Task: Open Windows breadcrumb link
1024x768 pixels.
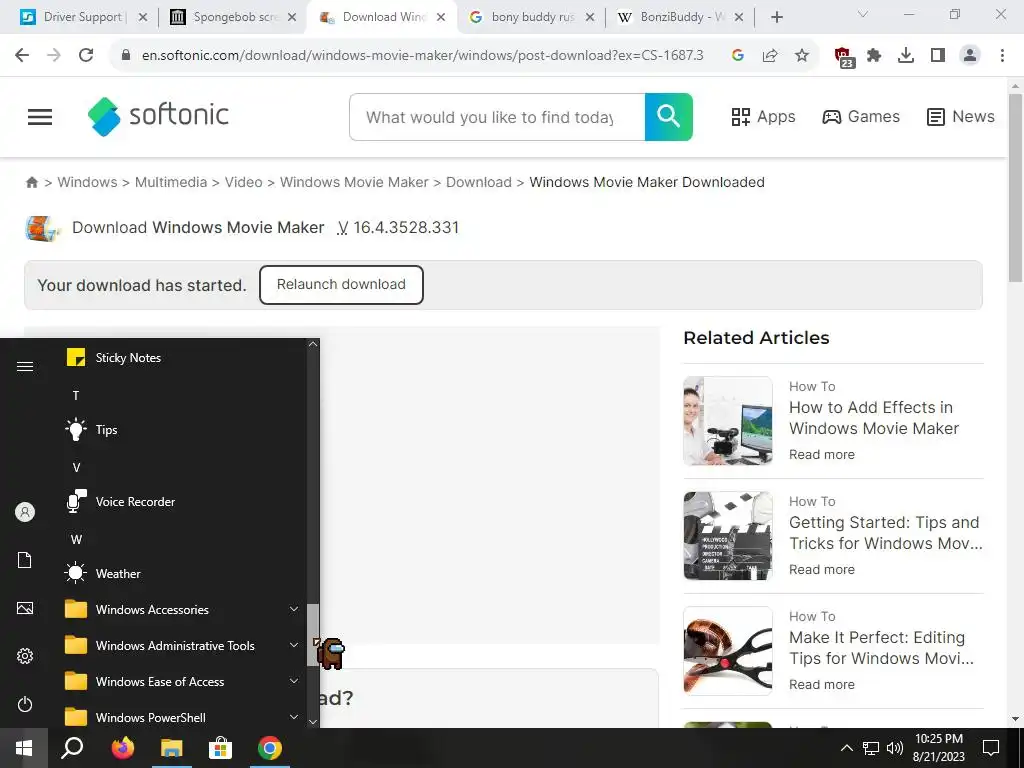Action: (88, 182)
